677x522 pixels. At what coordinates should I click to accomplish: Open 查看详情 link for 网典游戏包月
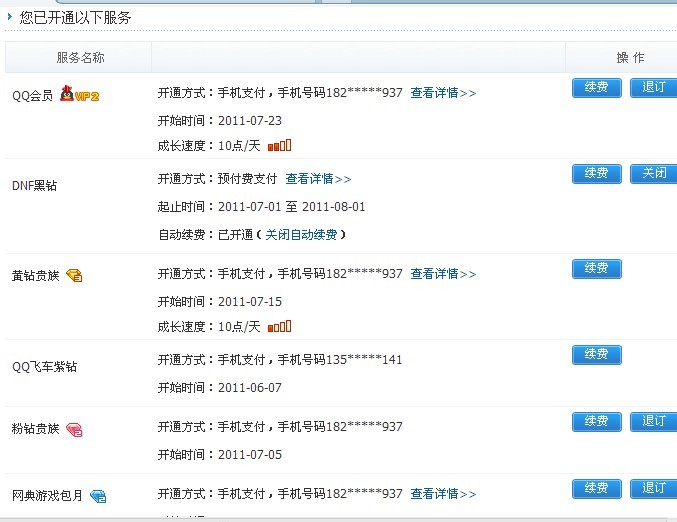(x=443, y=494)
